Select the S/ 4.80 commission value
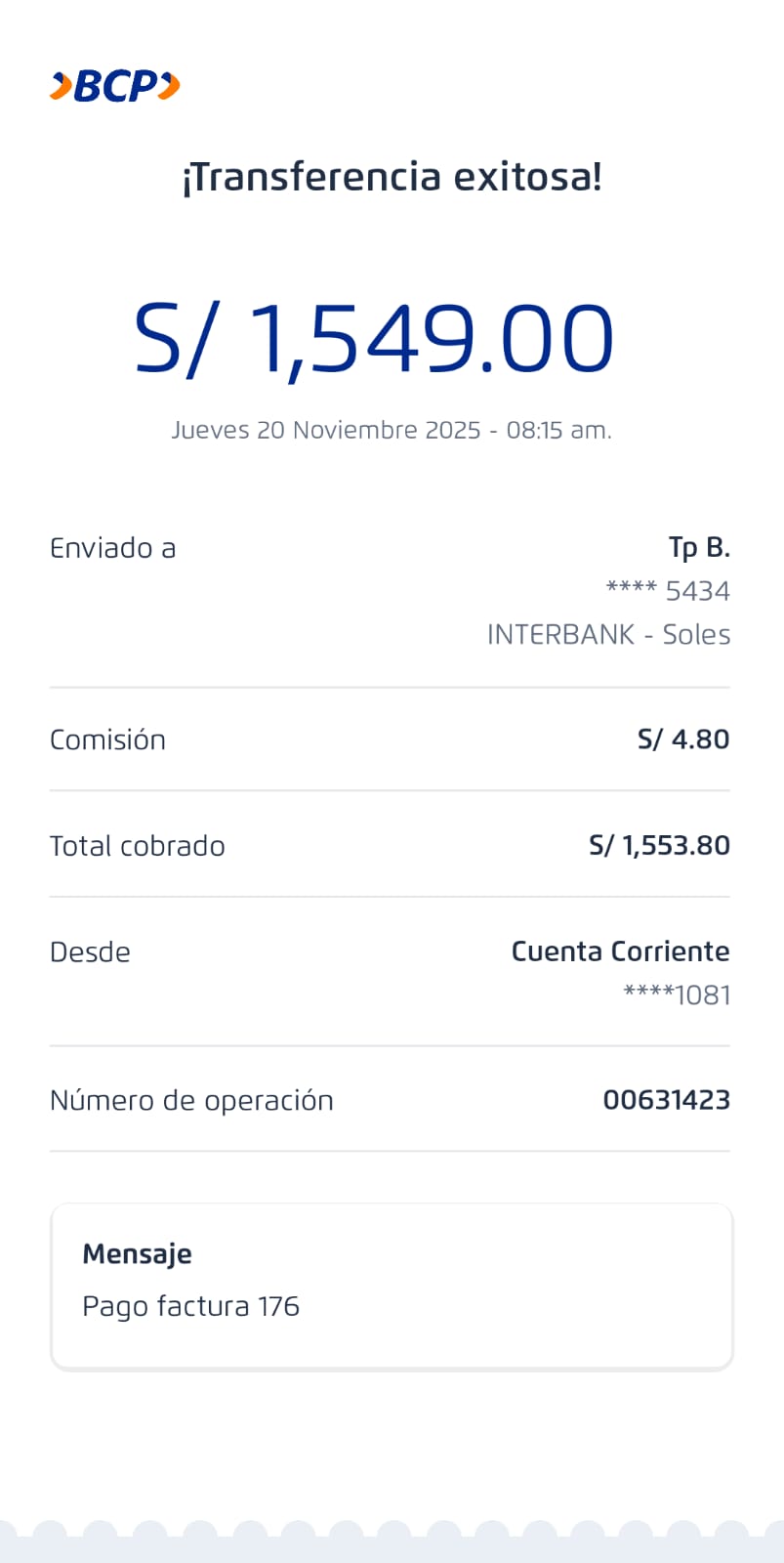Image resolution: width=784 pixels, height=1563 pixels. (683, 739)
